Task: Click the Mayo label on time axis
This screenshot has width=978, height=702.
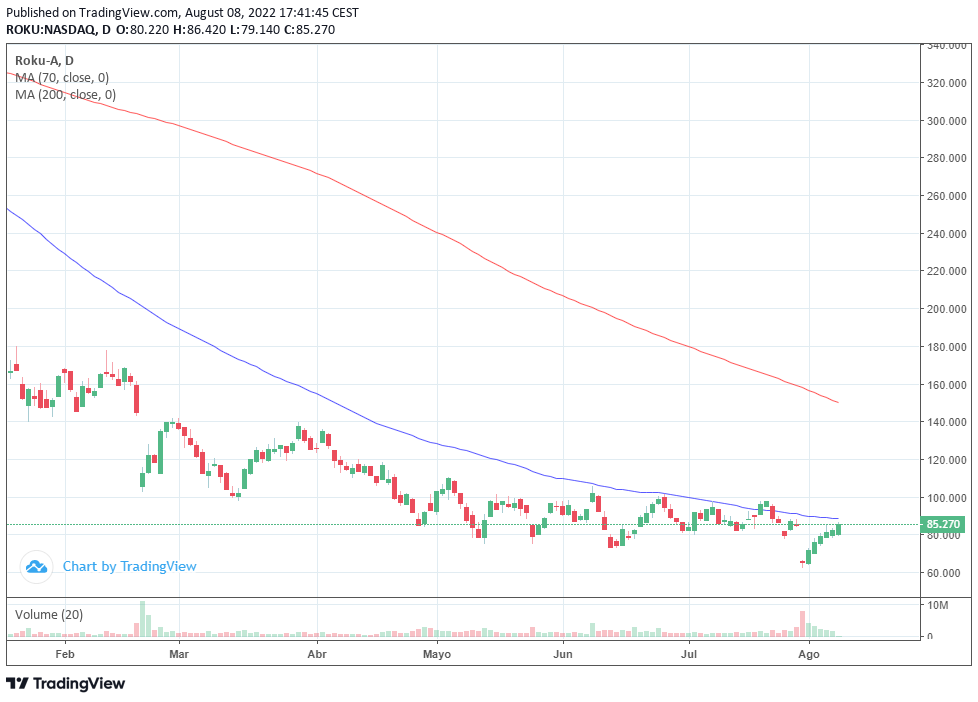Action: [437, 654]
